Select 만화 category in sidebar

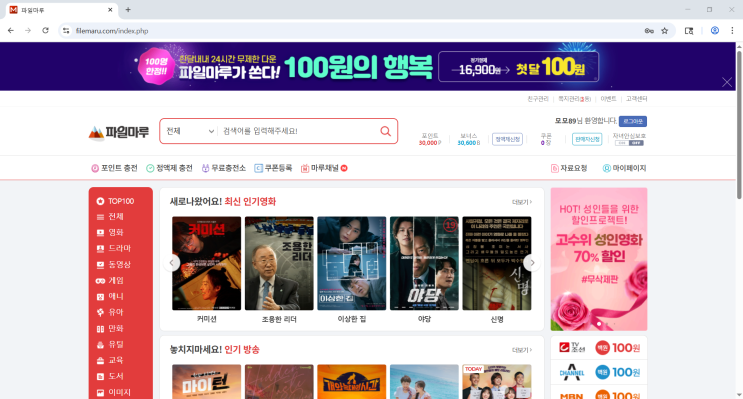tap(110, 328)
